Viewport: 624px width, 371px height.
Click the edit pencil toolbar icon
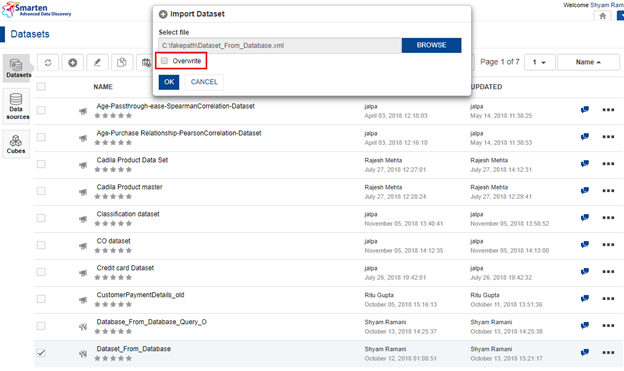coord(97,62)
